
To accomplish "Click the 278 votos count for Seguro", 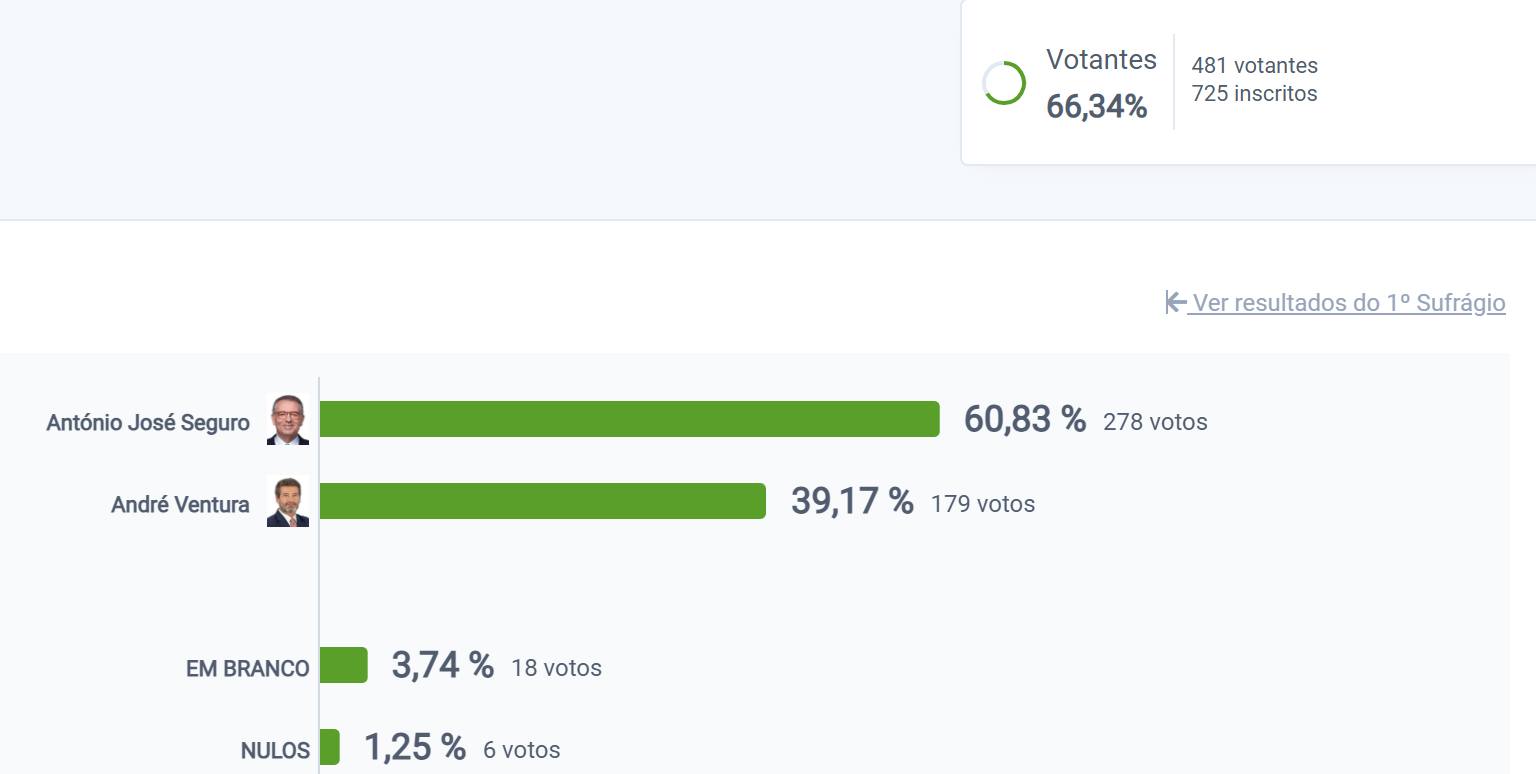I will (x=1155, y=422).
